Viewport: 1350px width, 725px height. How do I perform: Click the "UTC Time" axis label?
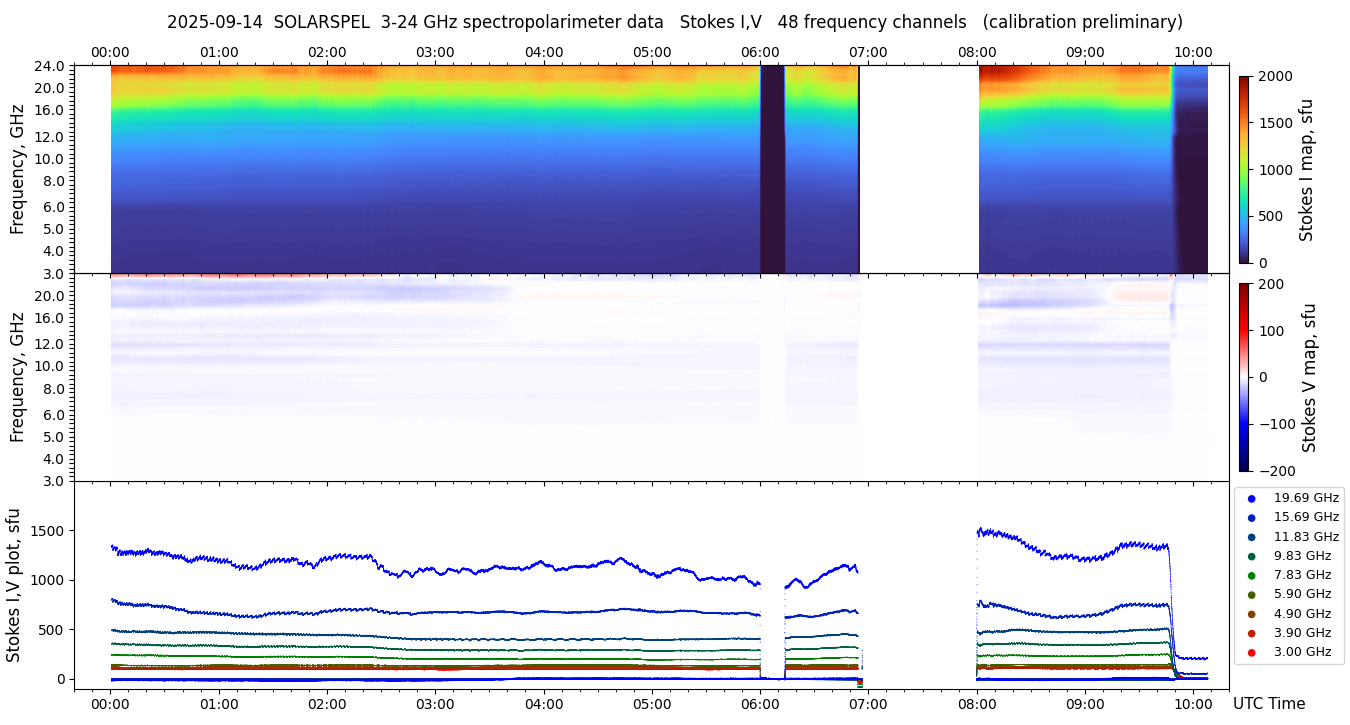point(1269,704)
